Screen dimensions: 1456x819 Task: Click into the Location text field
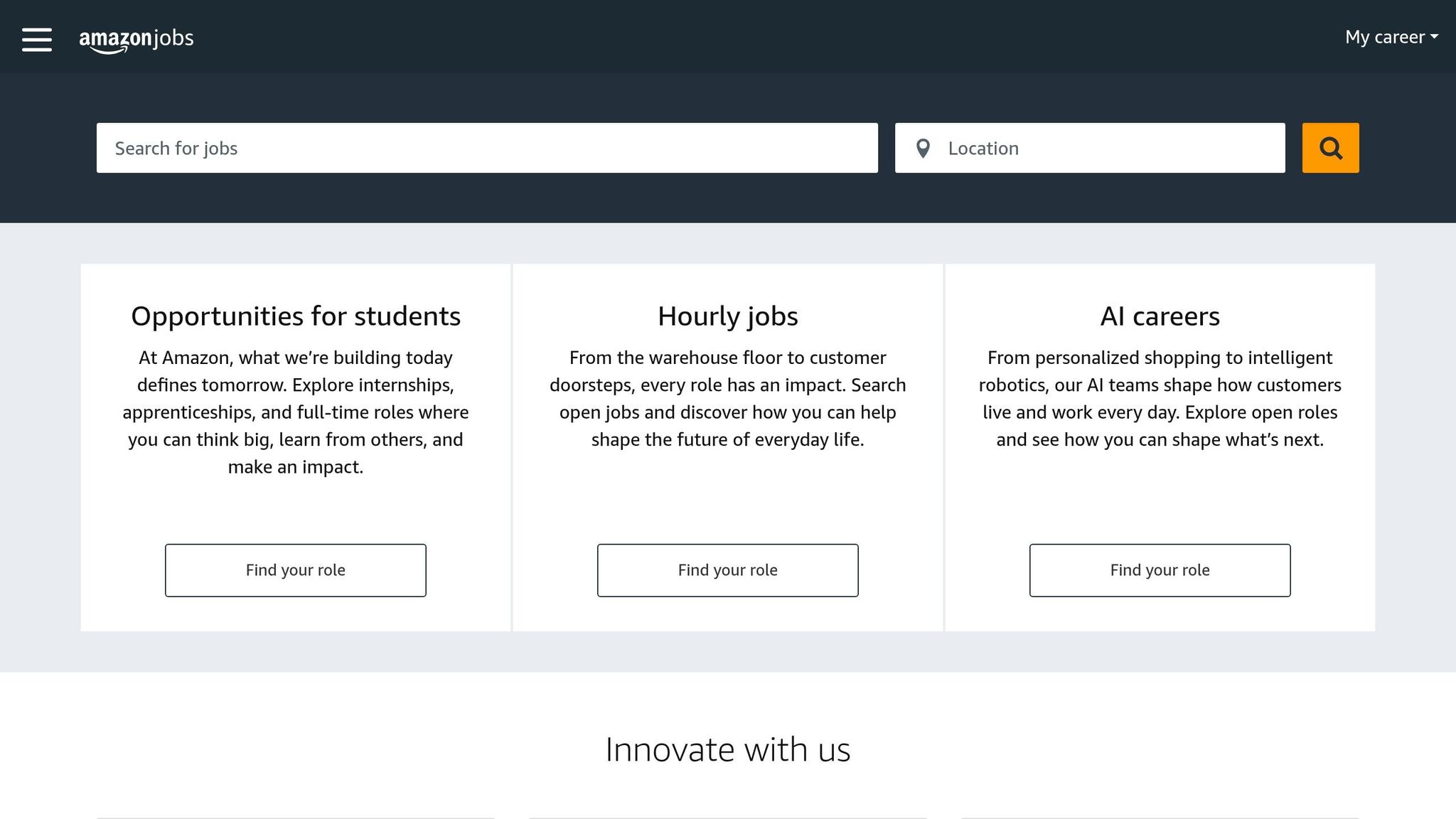pos(1109,148)
